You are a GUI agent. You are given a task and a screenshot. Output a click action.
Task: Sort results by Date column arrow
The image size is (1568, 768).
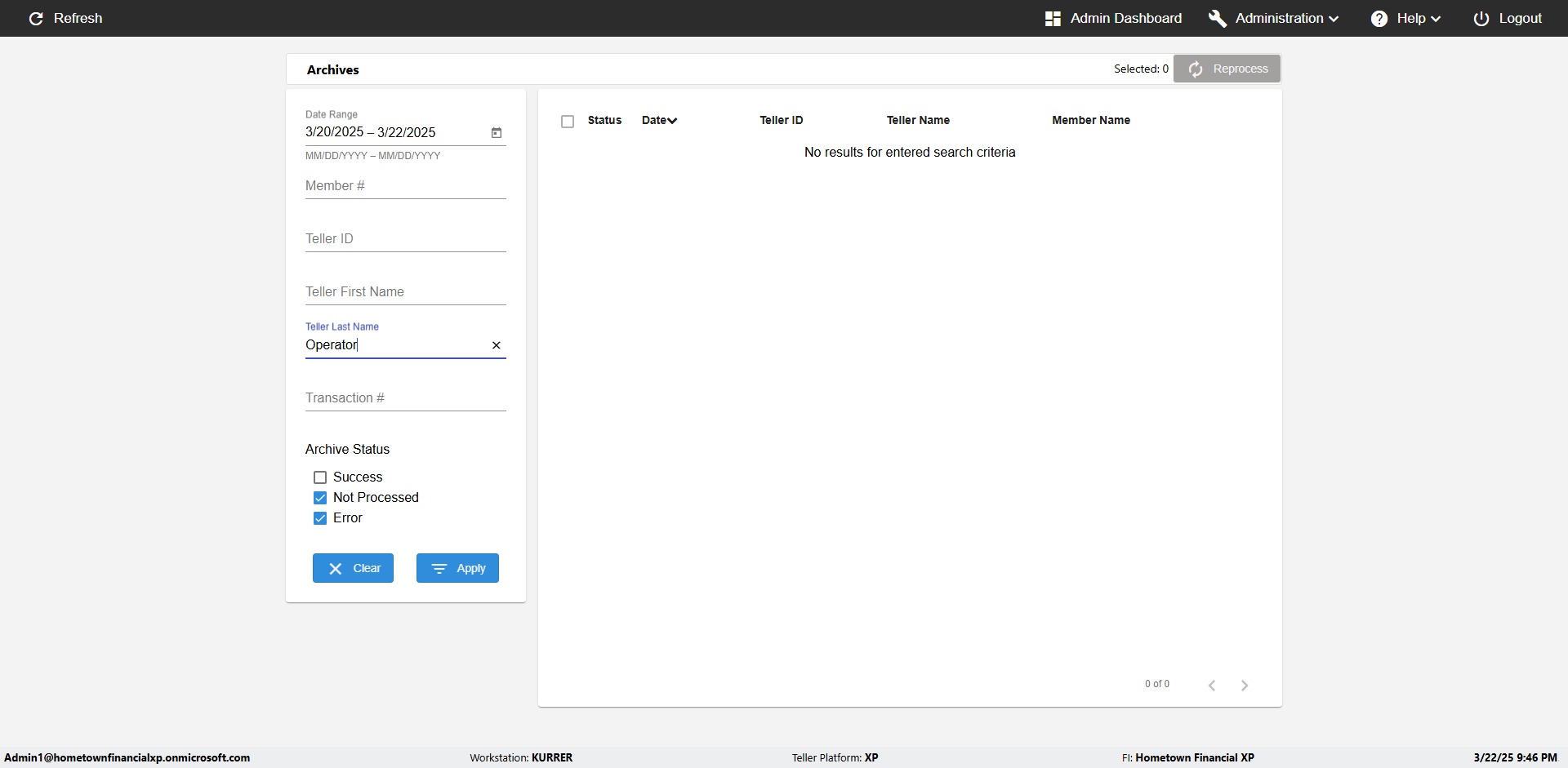coord(672,121)
